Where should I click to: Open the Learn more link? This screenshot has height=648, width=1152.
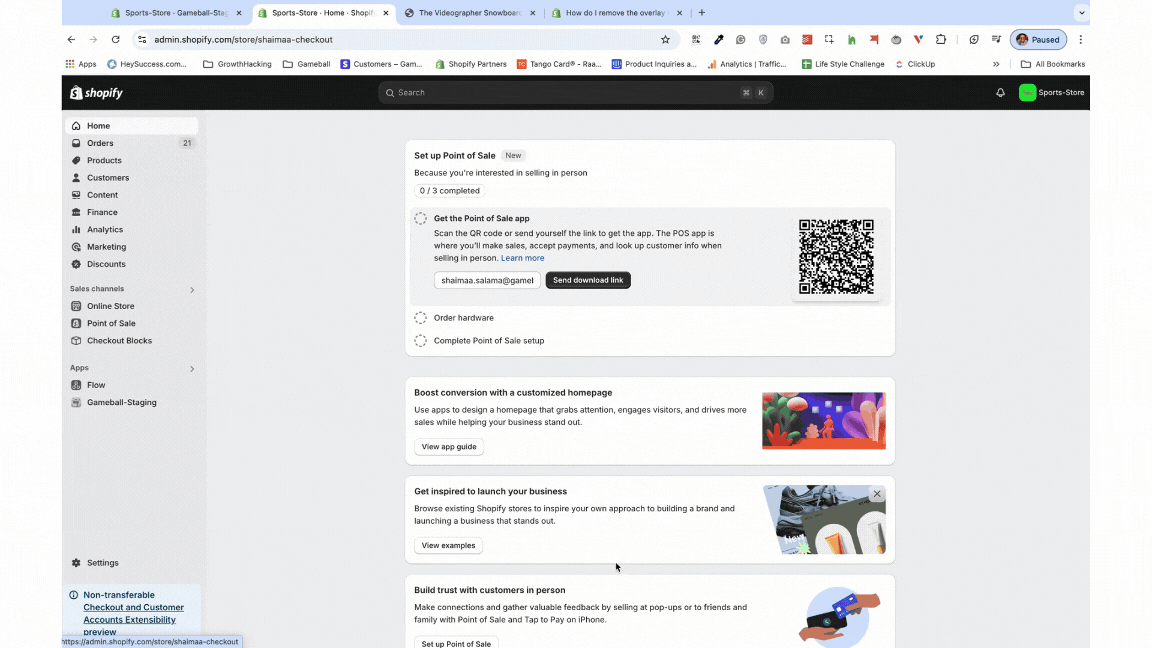522,257
